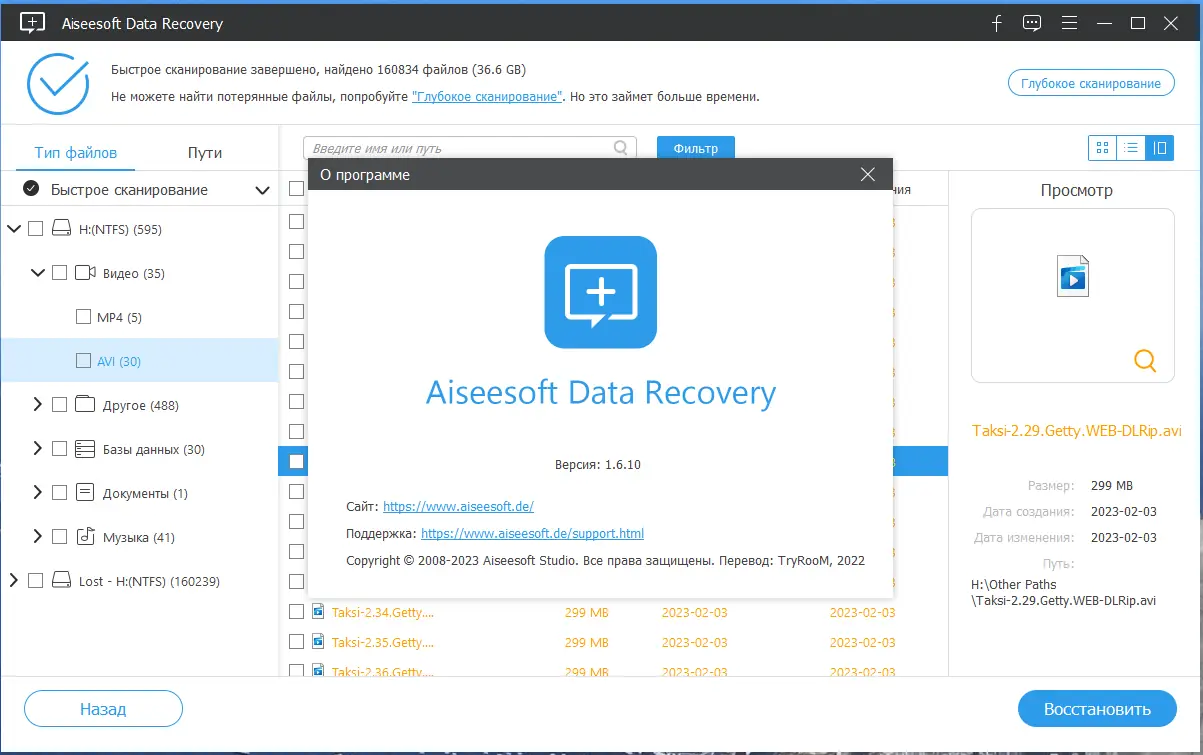Image resolution: width=1203 pixels, height=755 pixels.
Task: Tick the Документы (1) checkbox
Action: pos(59,493)
